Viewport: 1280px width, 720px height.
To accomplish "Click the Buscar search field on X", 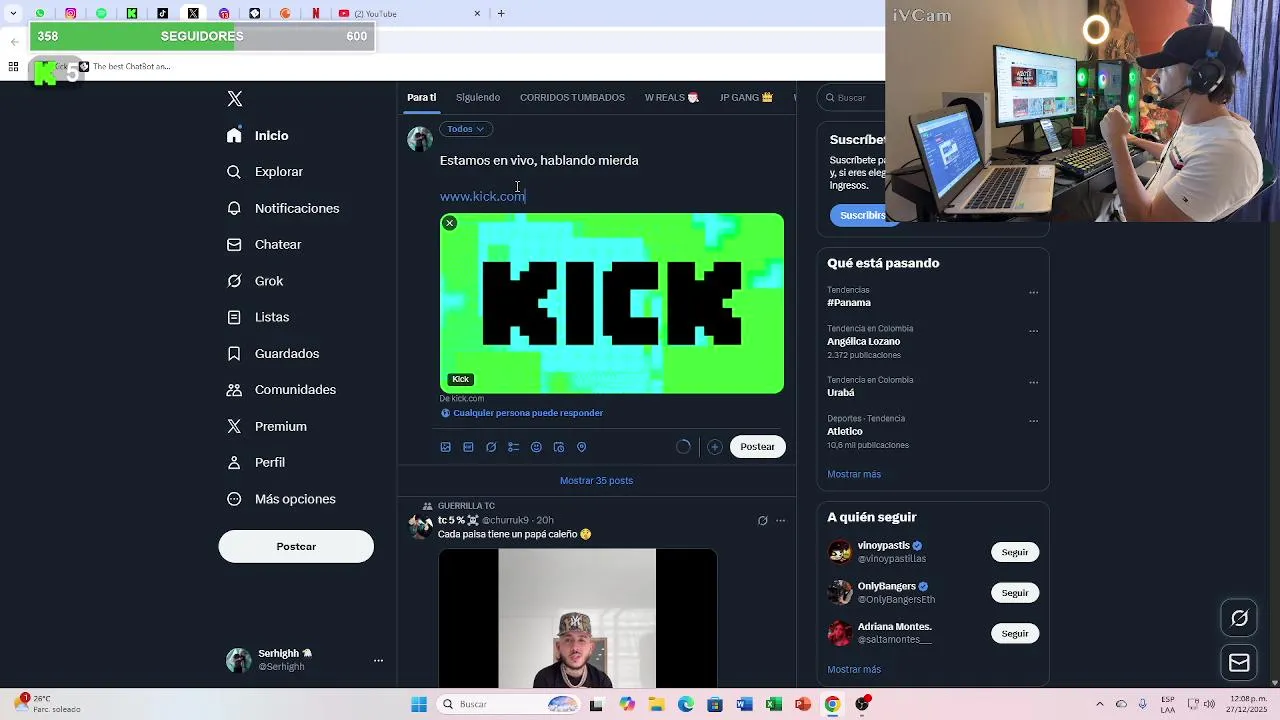I will pos(851,97).
